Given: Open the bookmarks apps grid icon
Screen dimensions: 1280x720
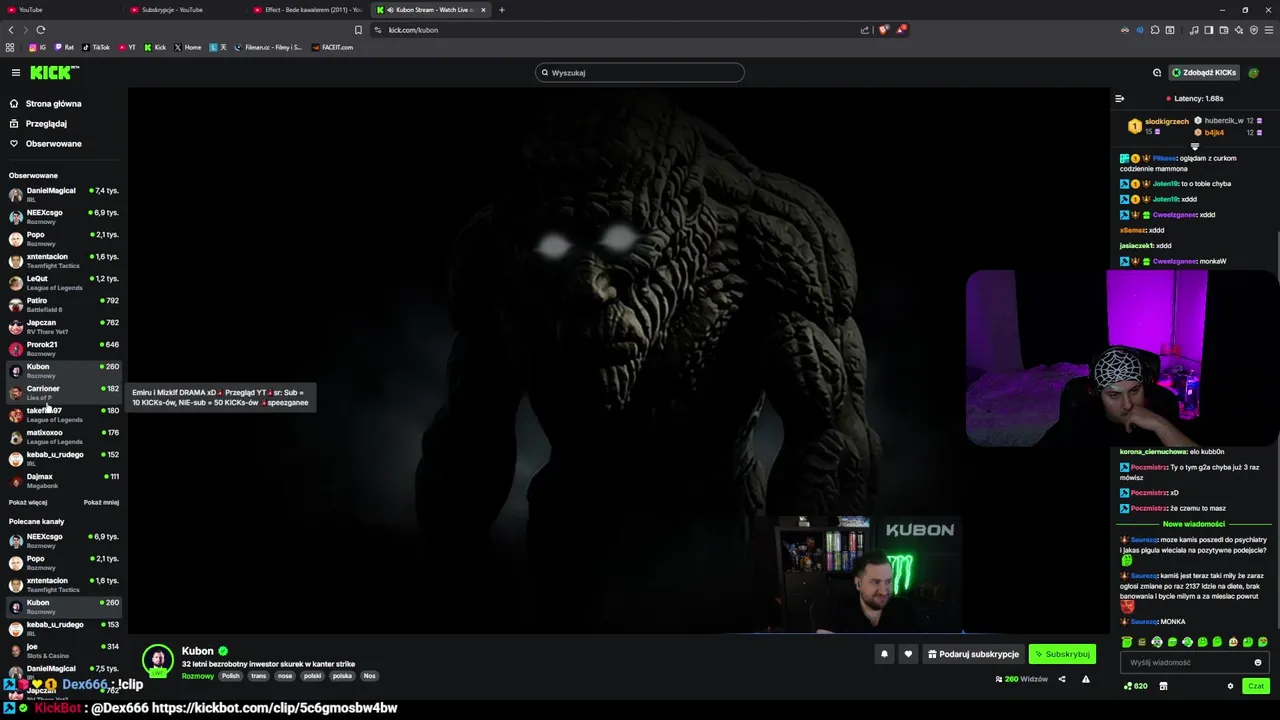Looking at the screenshot, I should click(10, 47).
